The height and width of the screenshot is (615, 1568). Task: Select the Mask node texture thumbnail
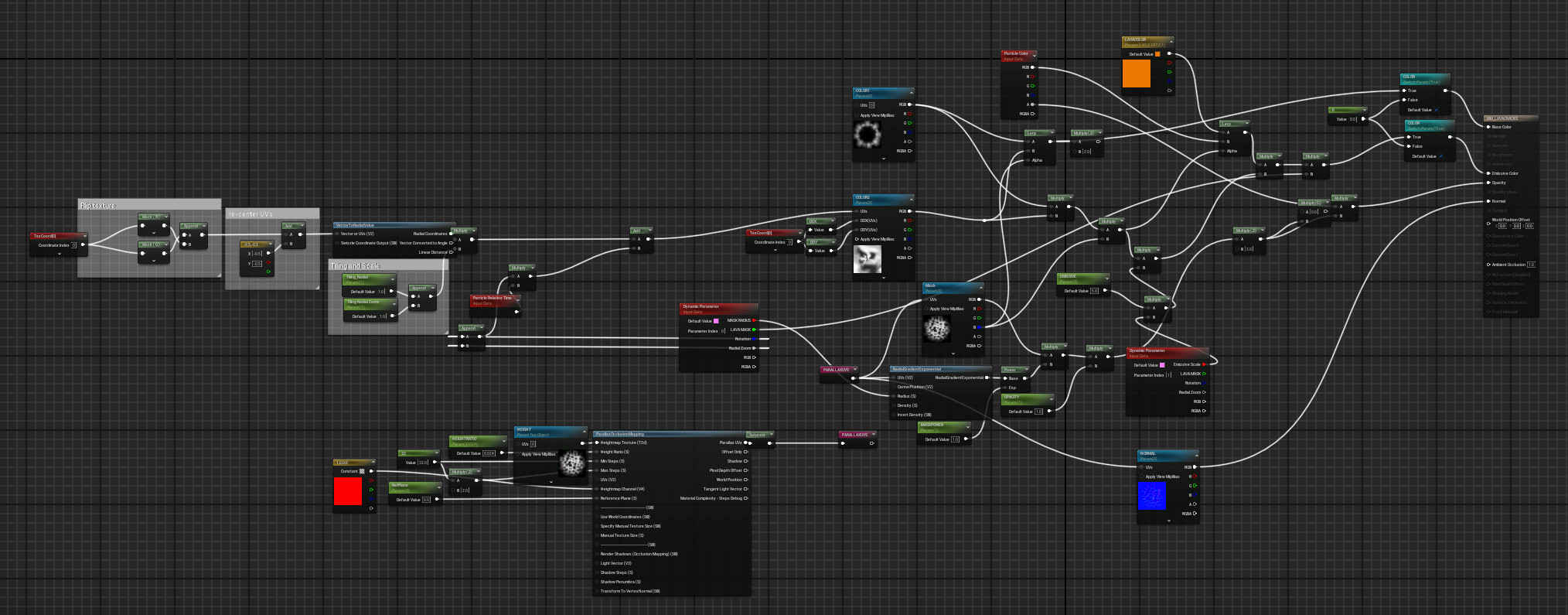pos(937,330)
